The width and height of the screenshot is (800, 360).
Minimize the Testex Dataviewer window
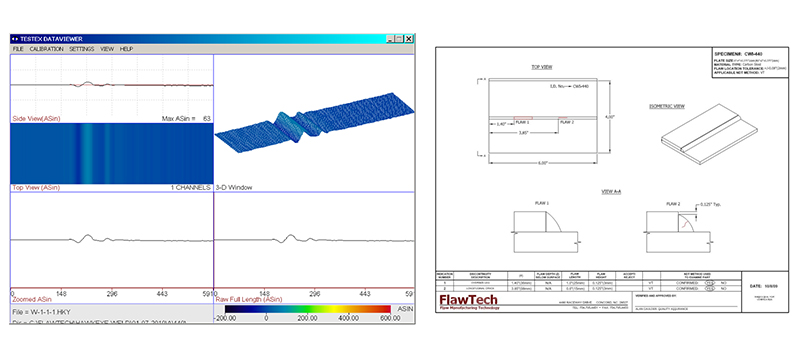[x=390, y=39]
